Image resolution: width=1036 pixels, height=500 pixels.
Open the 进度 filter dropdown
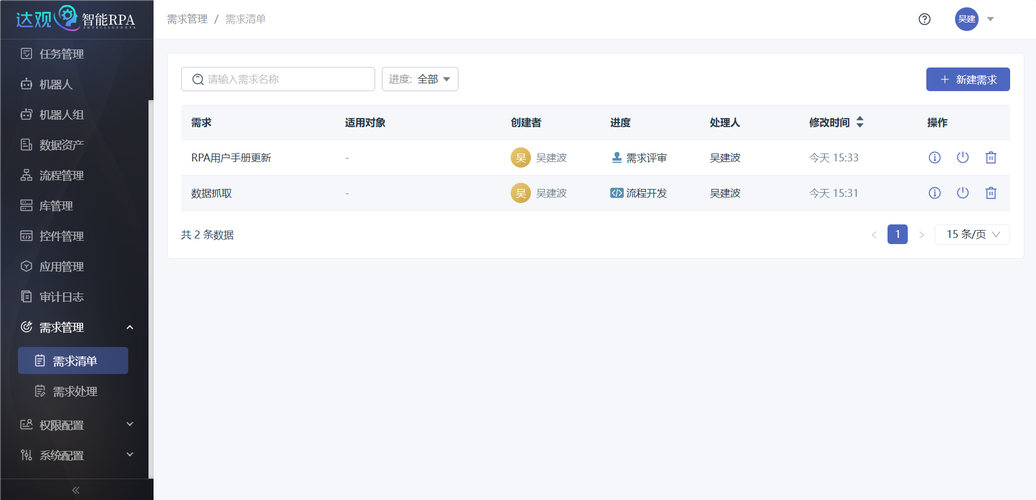(420, 79)
